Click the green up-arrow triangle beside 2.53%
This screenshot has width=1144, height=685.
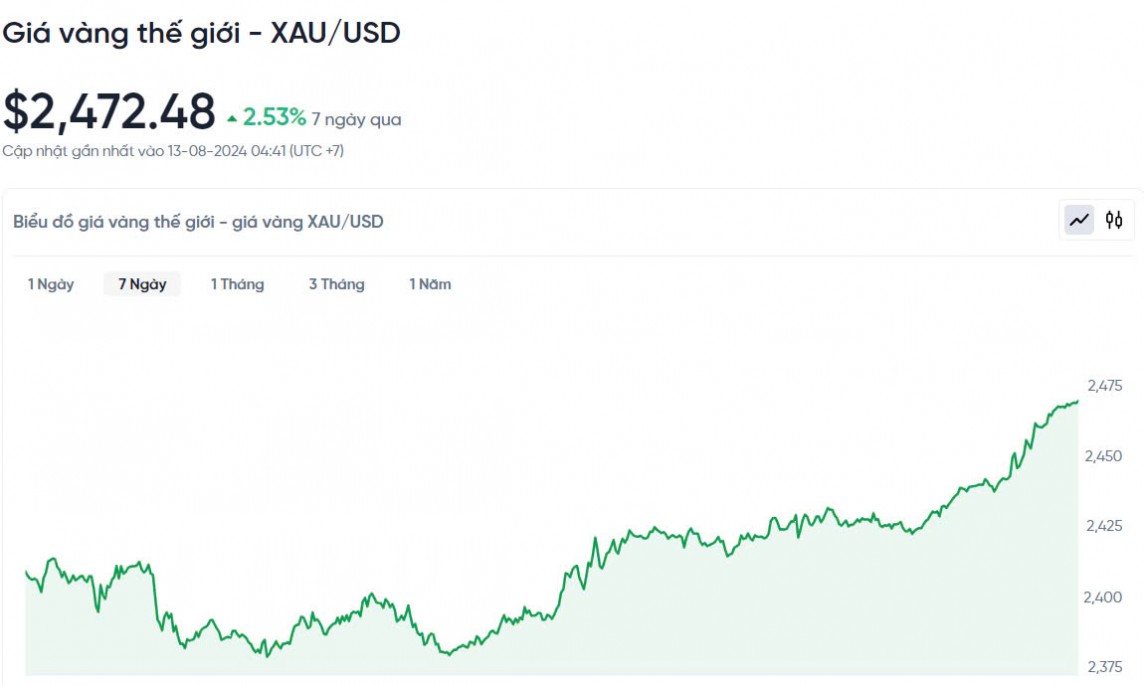(x=232, y=119)
